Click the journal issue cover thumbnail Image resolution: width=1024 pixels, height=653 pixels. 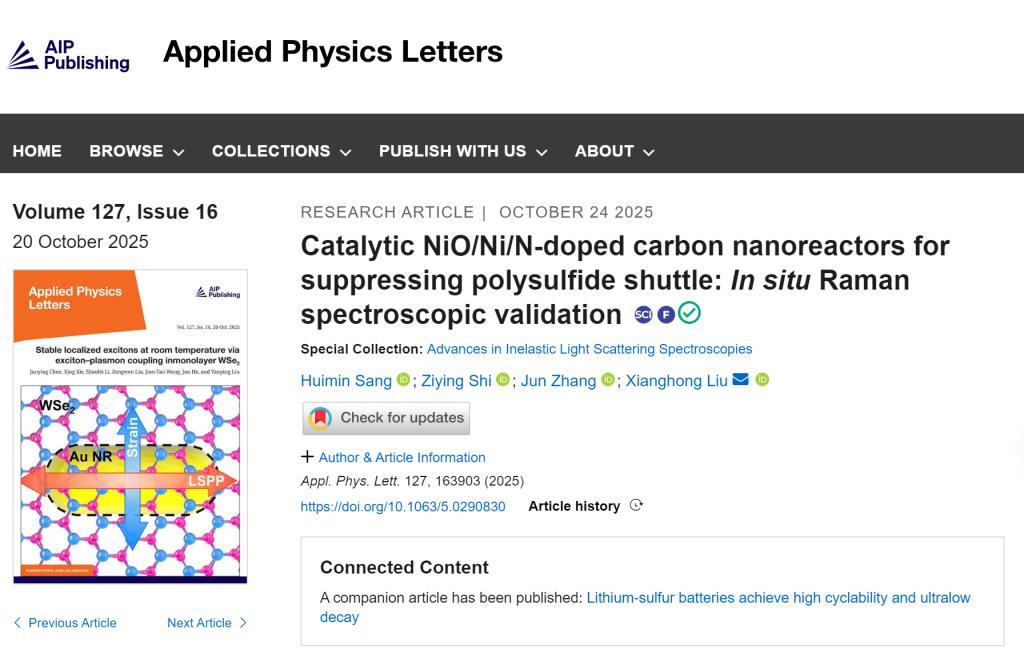pos(130,426)
